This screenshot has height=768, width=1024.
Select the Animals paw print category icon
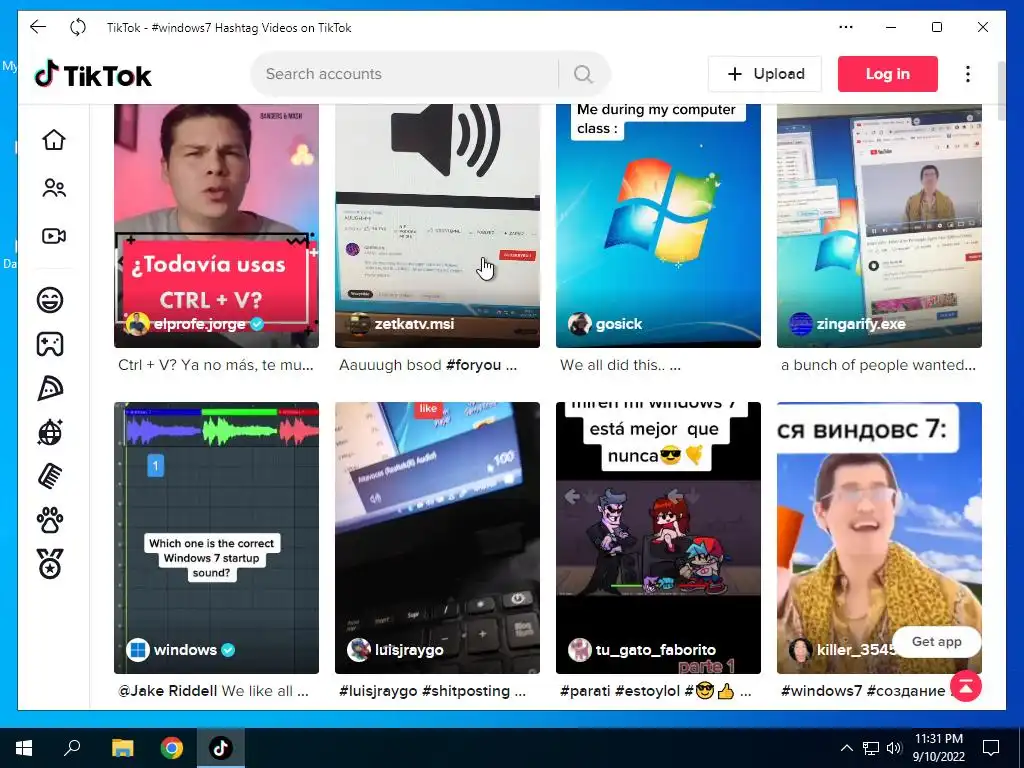(x=50, y=520)
